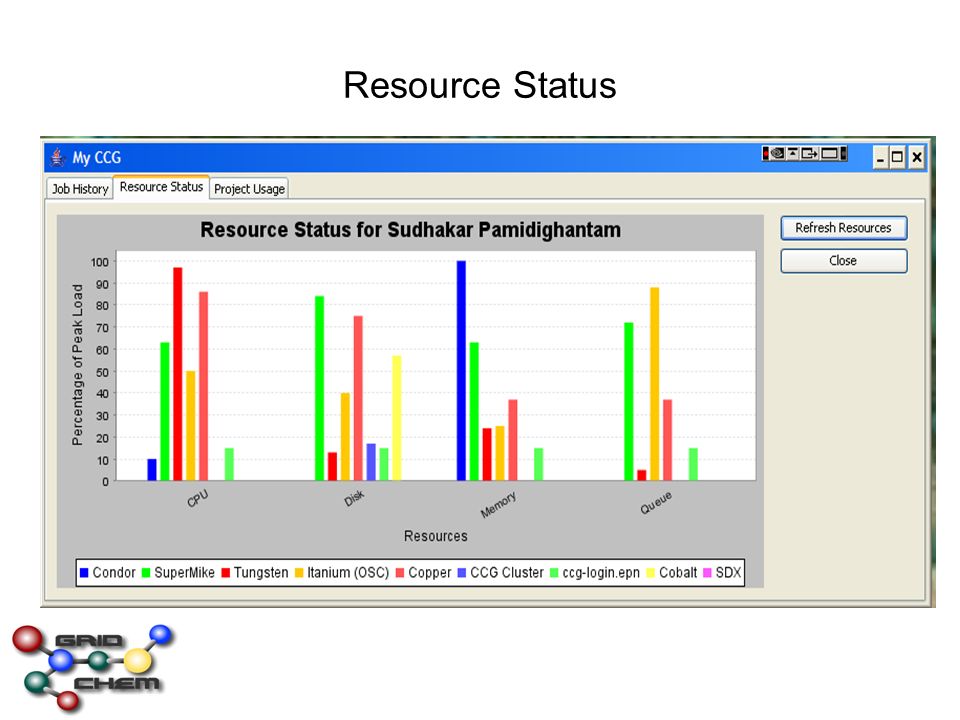Click the yellow Cobalt legend swatch

tap(651, 572)
